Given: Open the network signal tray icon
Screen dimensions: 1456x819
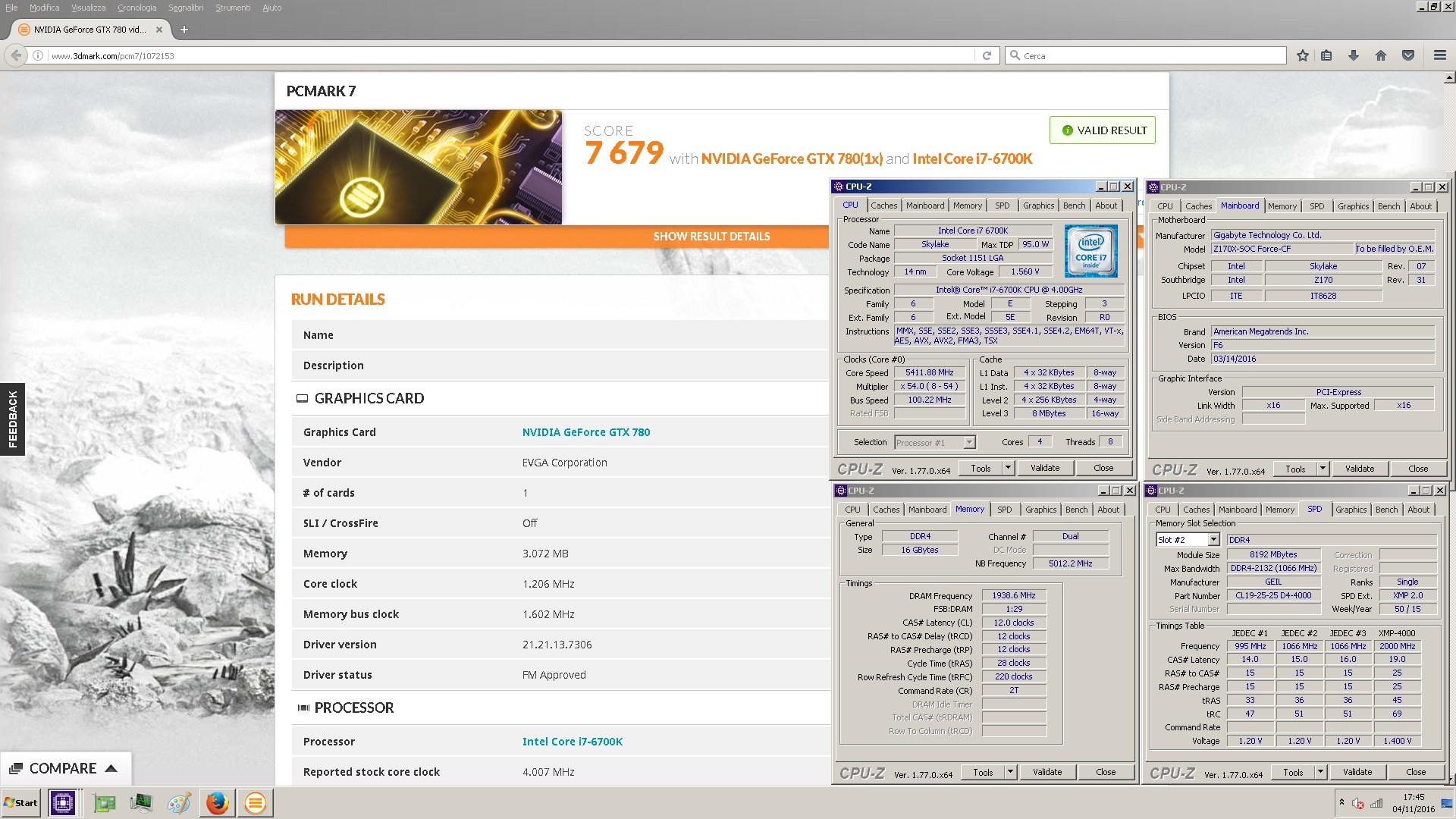Looking at the screenshot, I should click(1376, 803).
